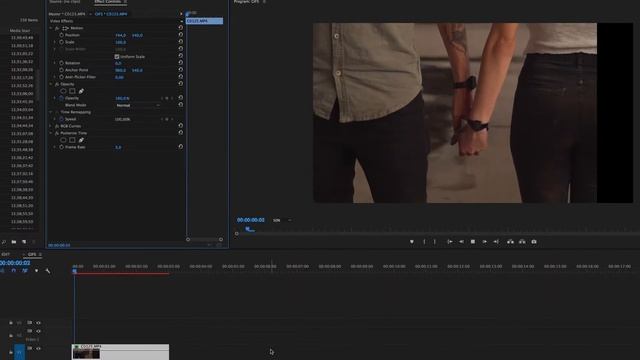Expand the RGB Curves effect

tap(51, 126)
